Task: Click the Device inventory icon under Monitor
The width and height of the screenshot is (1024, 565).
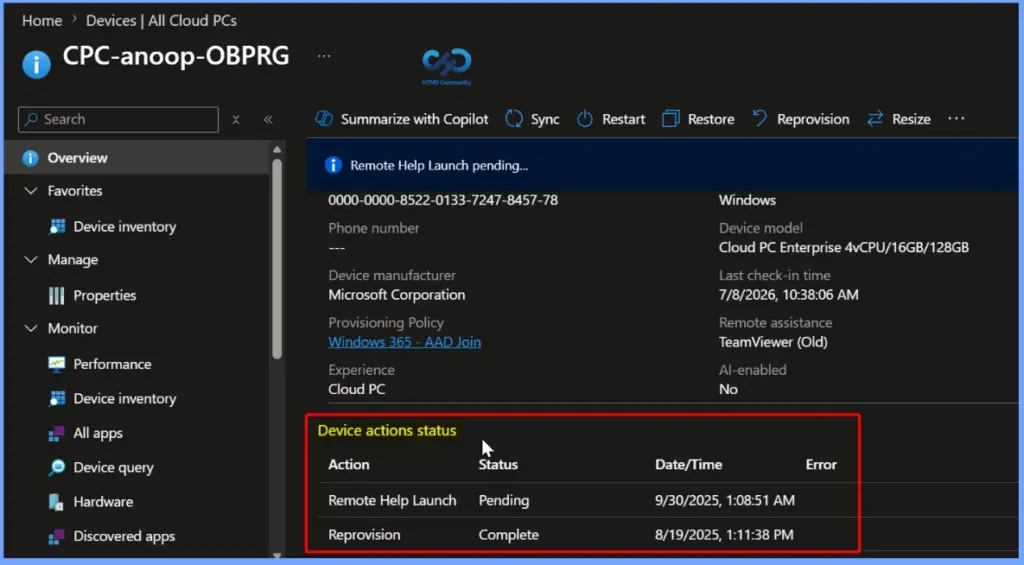Action: (x=57, y=398)
